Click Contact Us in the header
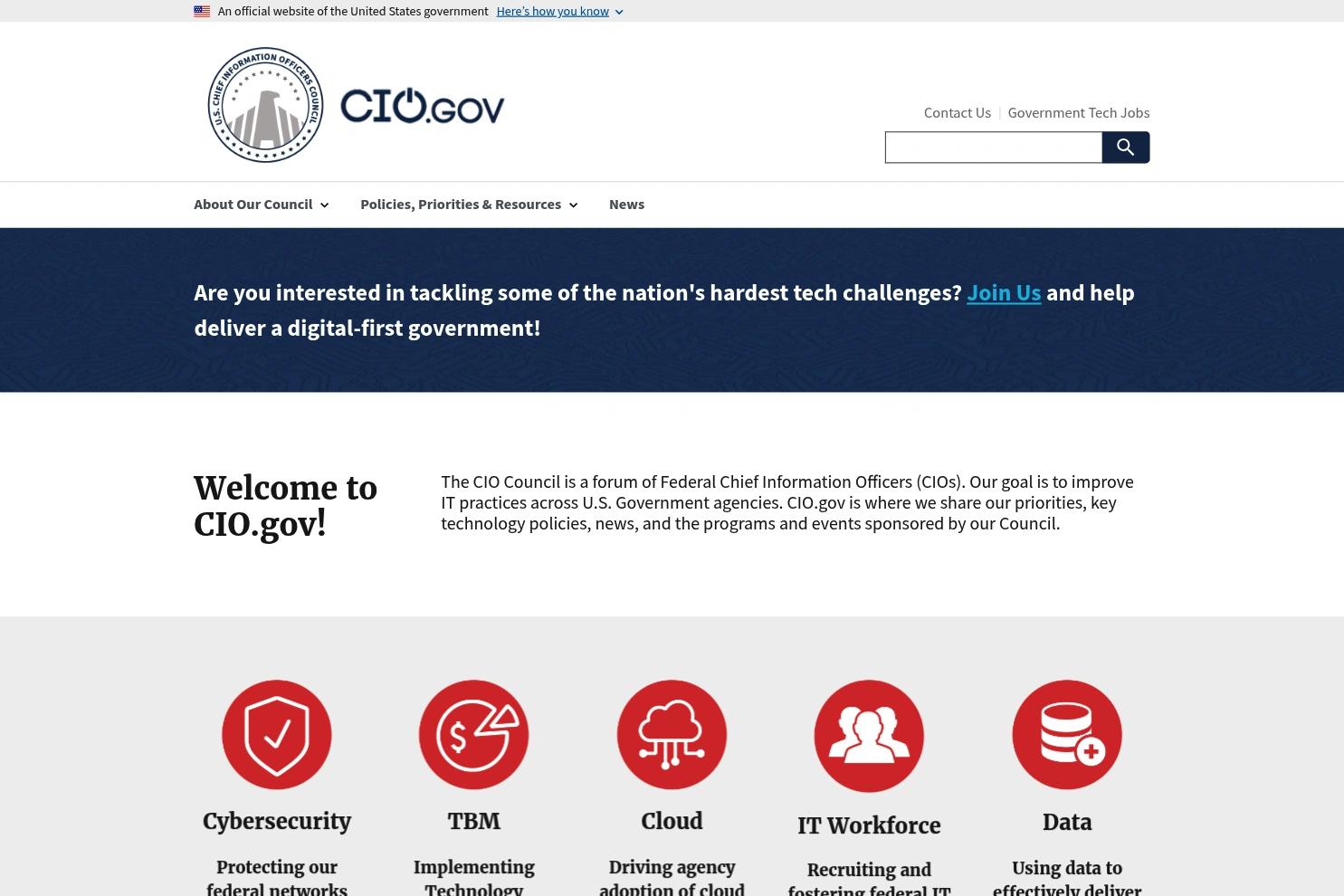The height and width of the screenshot is (896, 1344). [x=957, y=111]
